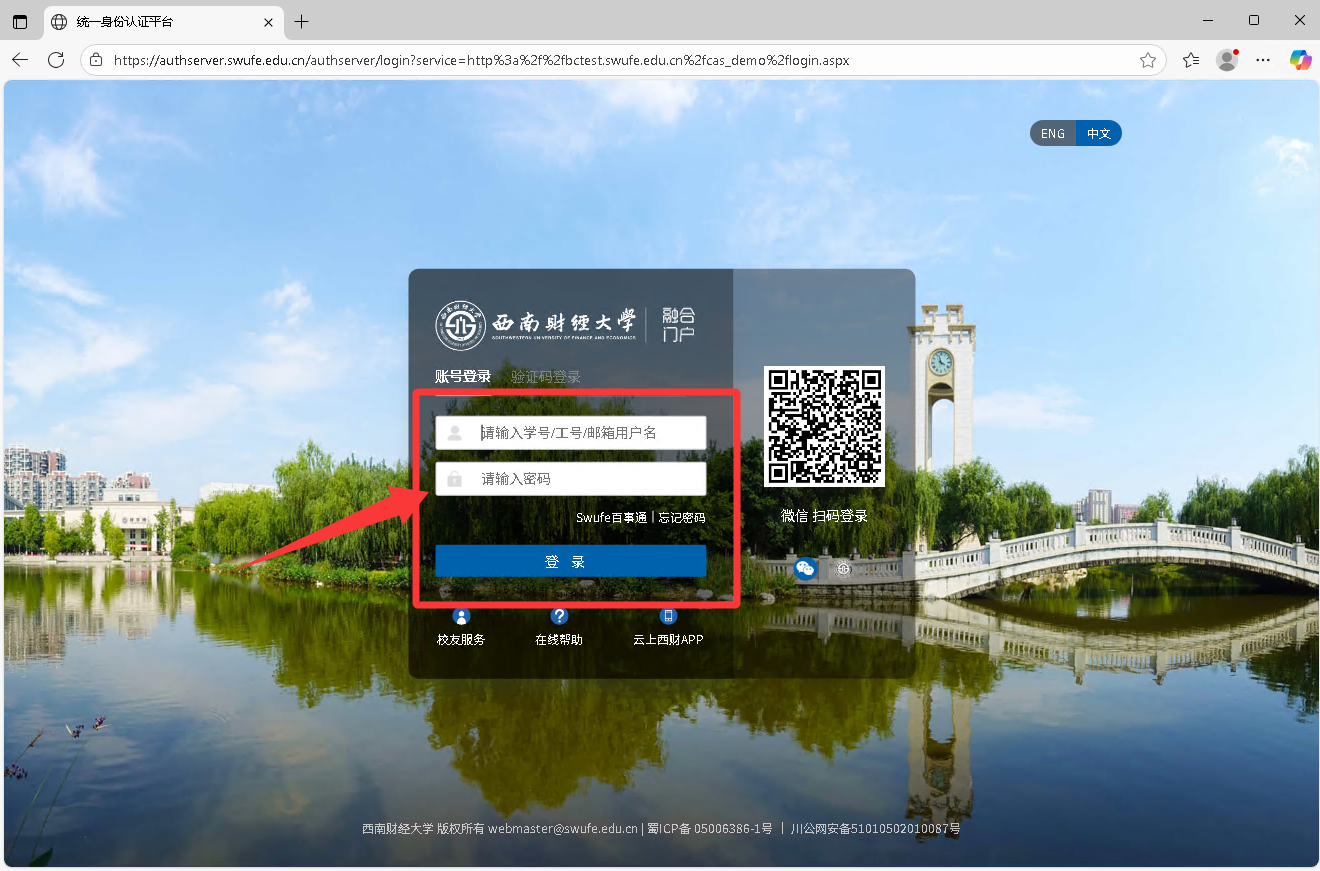Click the 川公网安备51010502010087号 footer link
The width and height of the screenshot is (1320, 871).
(x=875, y=829)
